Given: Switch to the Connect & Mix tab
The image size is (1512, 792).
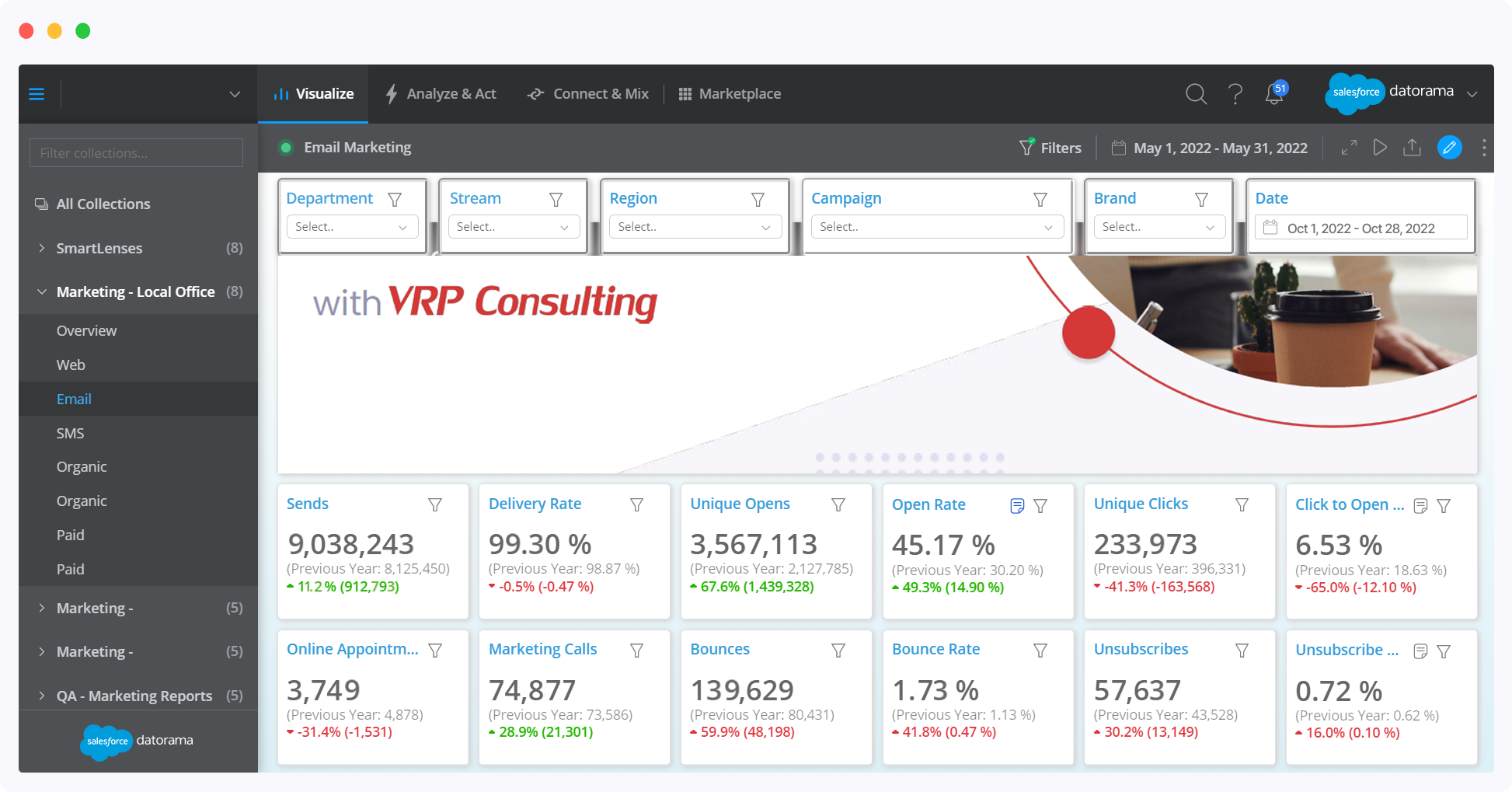Looking at the screenshot, I should coord(588,94).
